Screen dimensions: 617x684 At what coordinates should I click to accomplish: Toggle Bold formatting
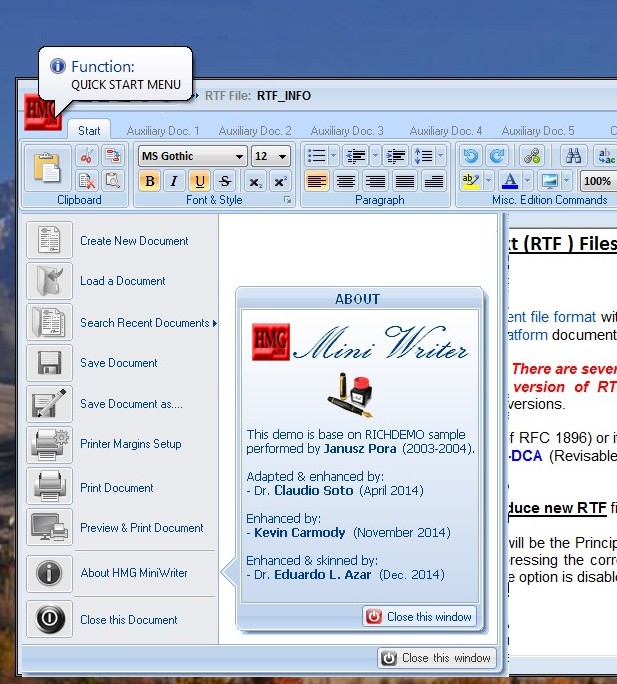[150, 181]
